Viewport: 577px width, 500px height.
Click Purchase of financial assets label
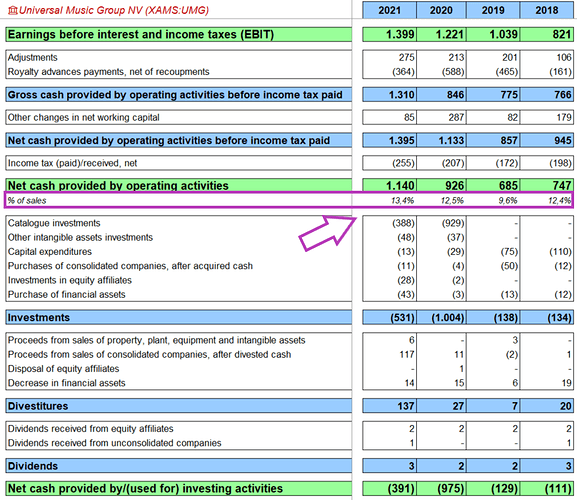[67, 295]
